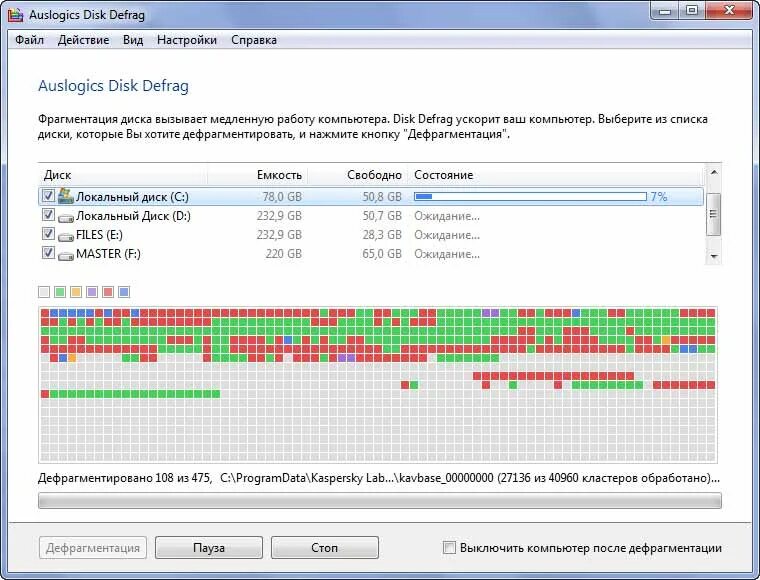Click the disabled Дефрагментация button
The width and height of the screenshot is (760, 580).
tap(93, 548)
